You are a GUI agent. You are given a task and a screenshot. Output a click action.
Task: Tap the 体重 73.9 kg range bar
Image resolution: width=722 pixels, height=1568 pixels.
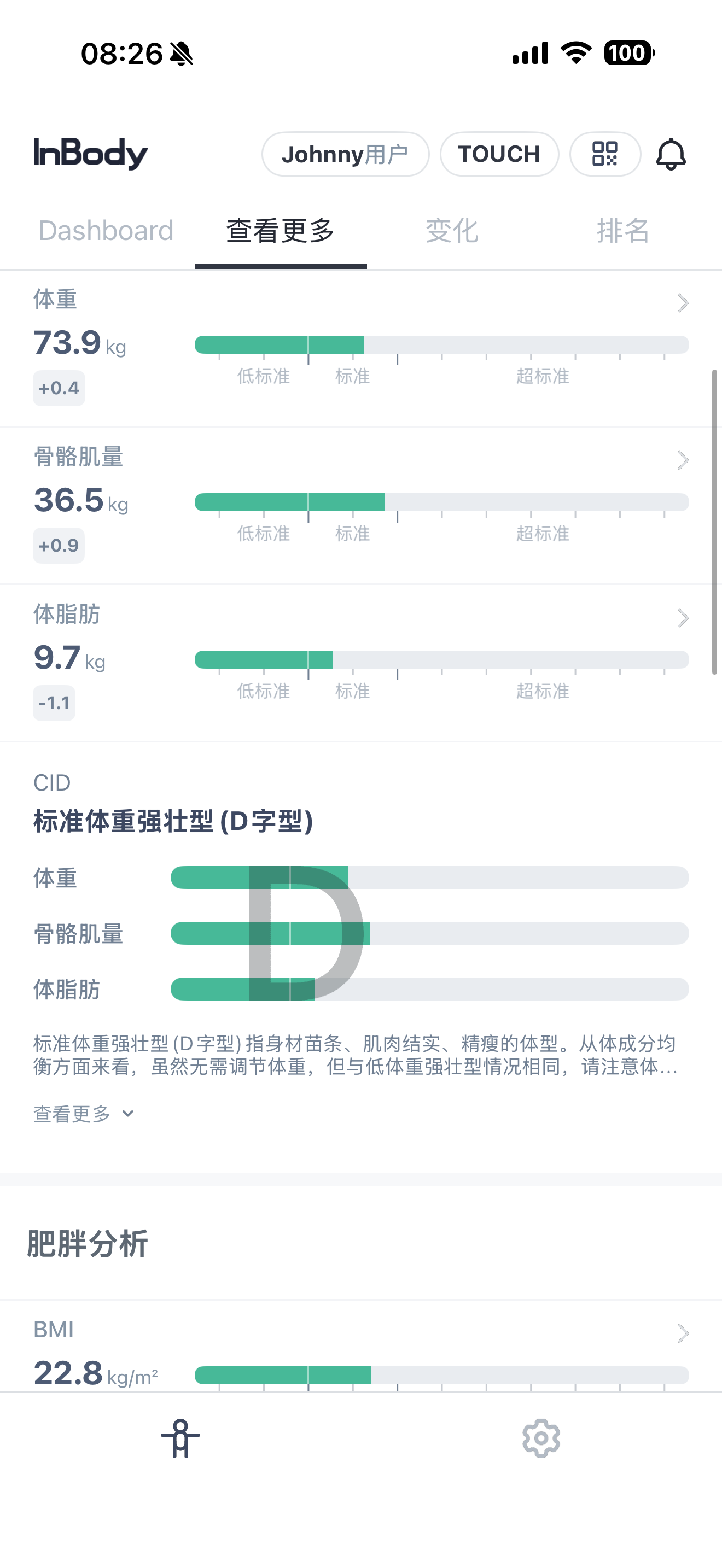(441, 344)
